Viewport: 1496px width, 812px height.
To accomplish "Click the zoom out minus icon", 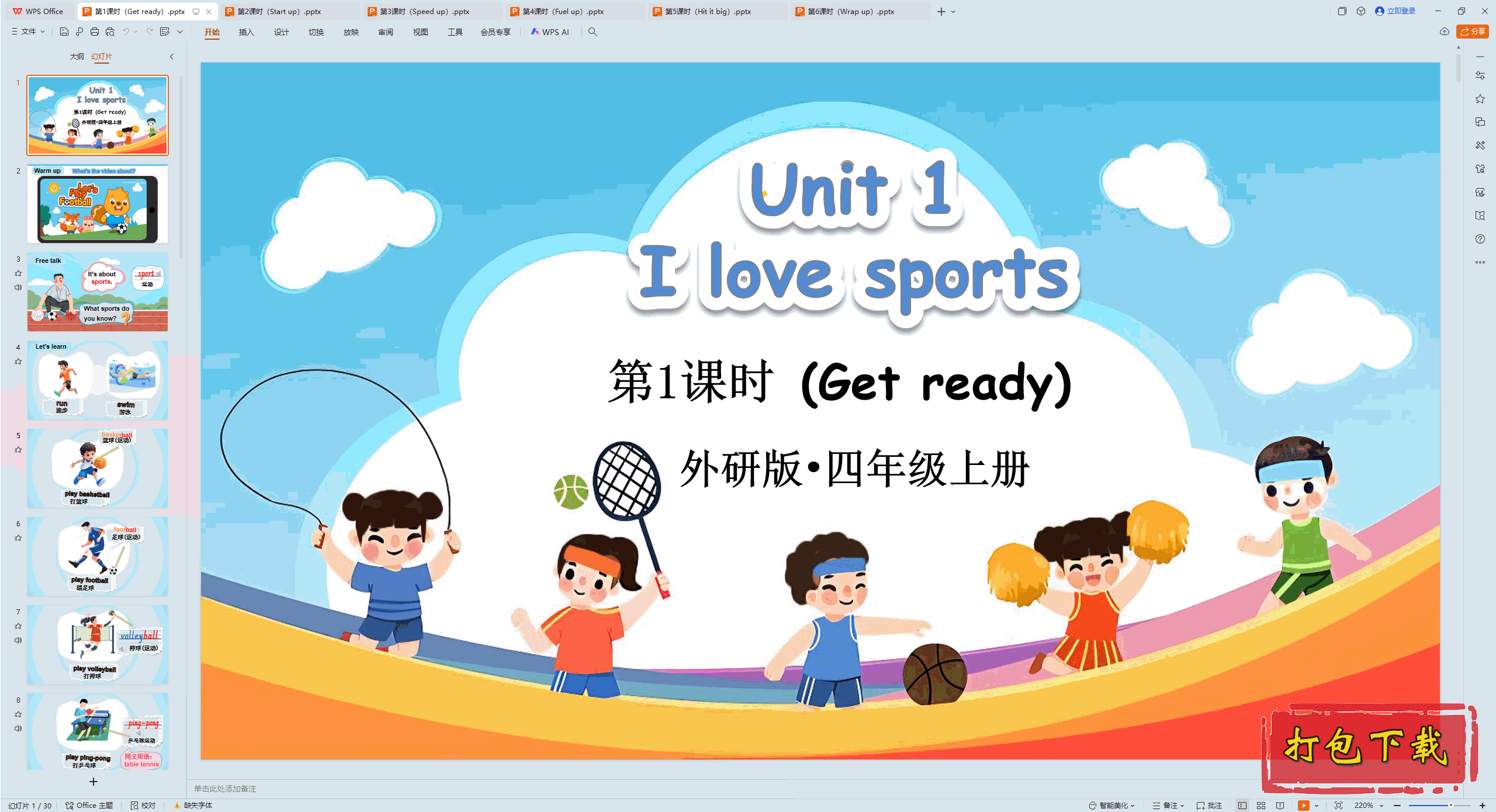I will click(x=1397, y=806).
